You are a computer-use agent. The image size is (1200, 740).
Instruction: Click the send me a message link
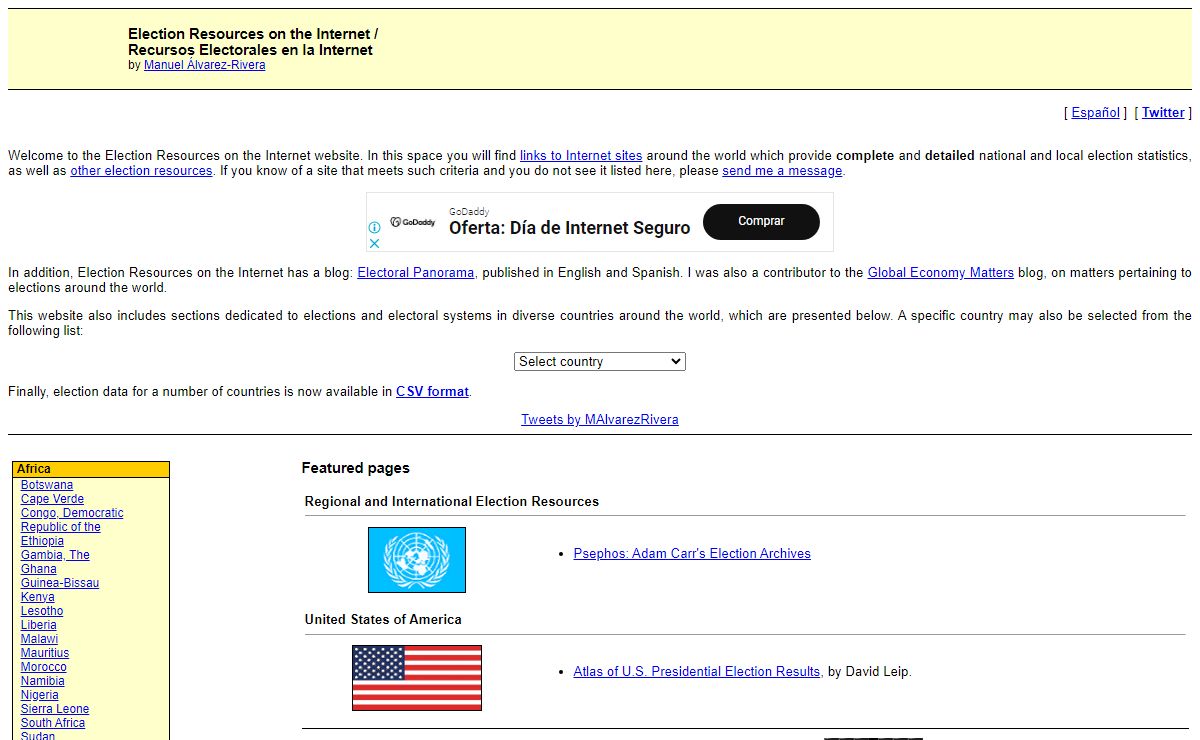point(782,171)
